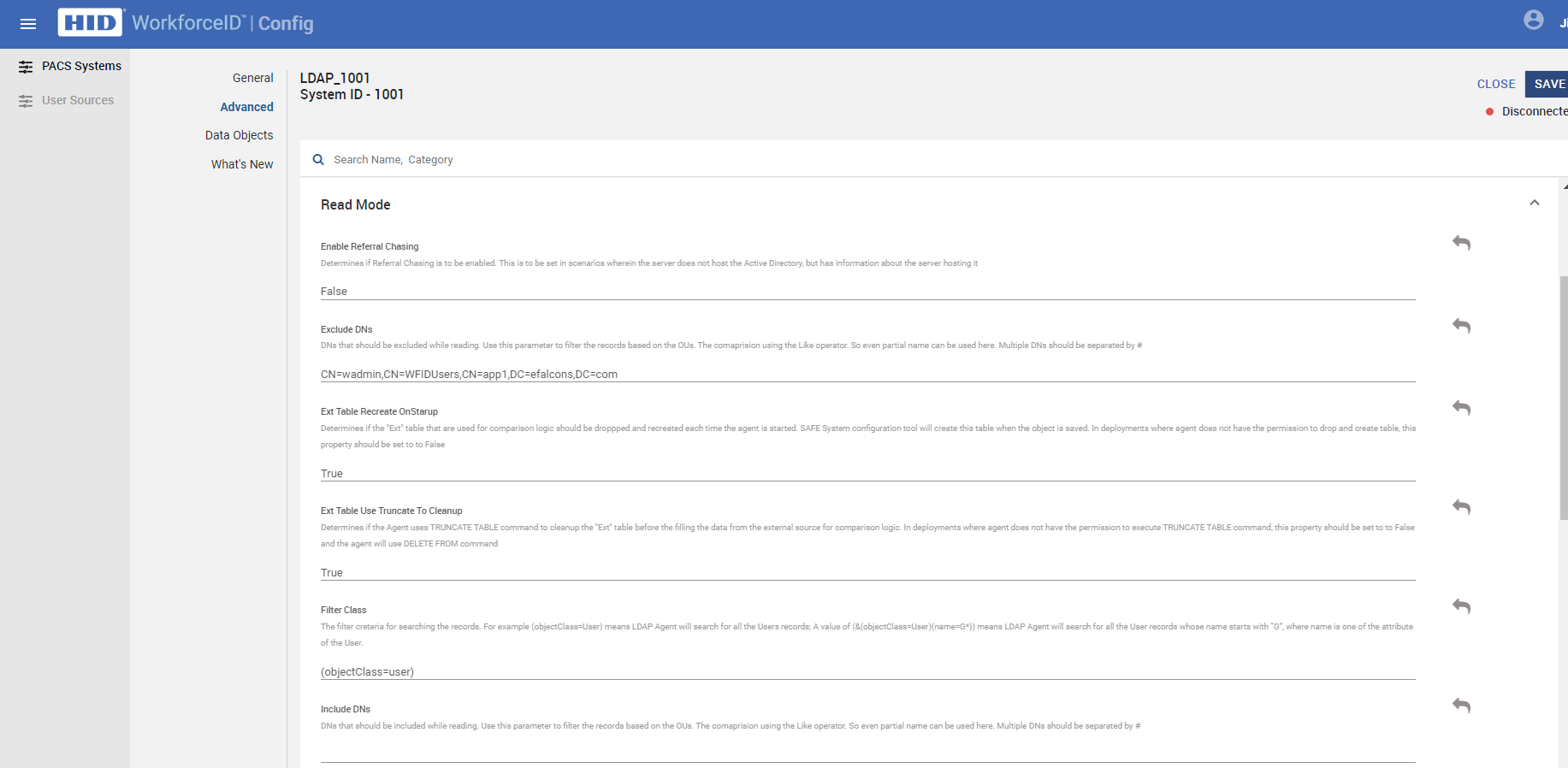The image size is (1568, 768).
Task: Click Ext Table Use Truncate To Cleanup label
Action: point(392,511)
